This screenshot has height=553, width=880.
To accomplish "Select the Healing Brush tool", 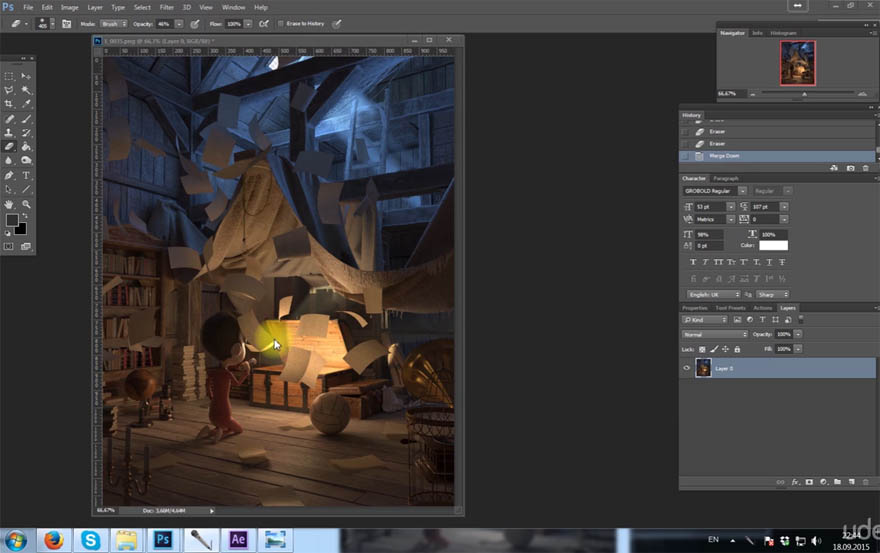I will [x=9, y=118].
